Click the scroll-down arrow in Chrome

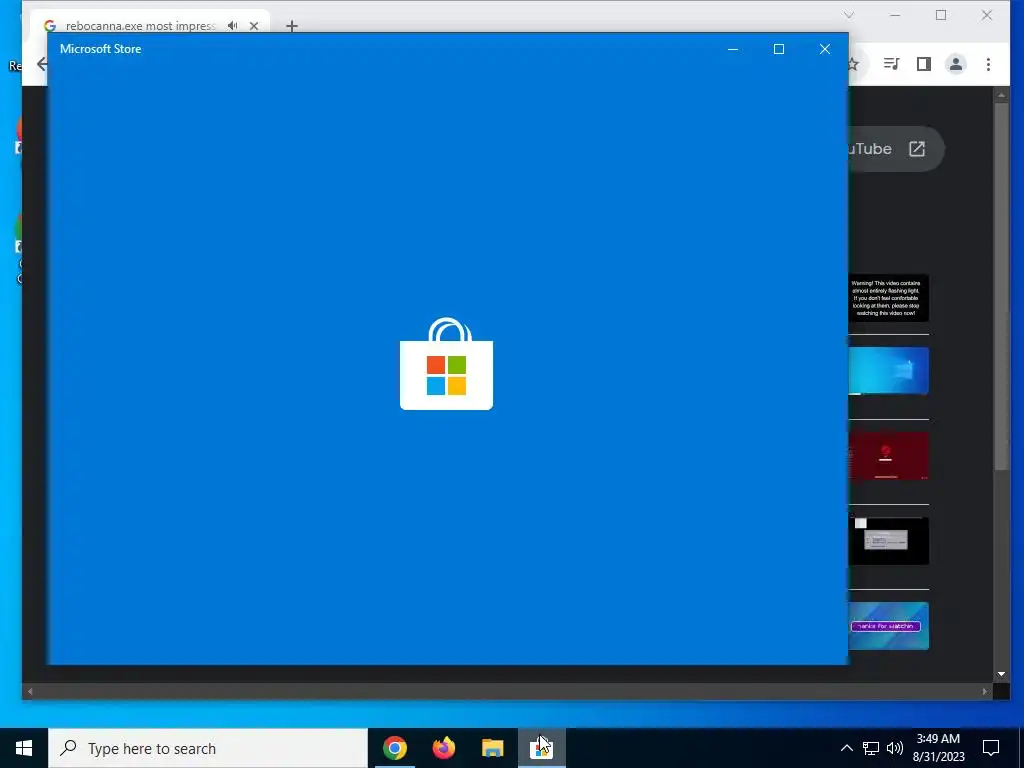[1001, 674]
